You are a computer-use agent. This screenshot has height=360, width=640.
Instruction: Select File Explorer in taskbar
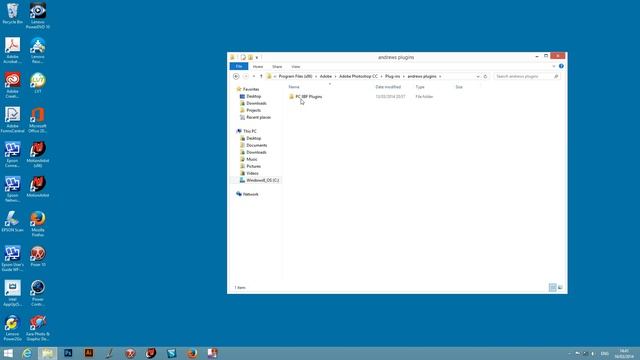47,353
